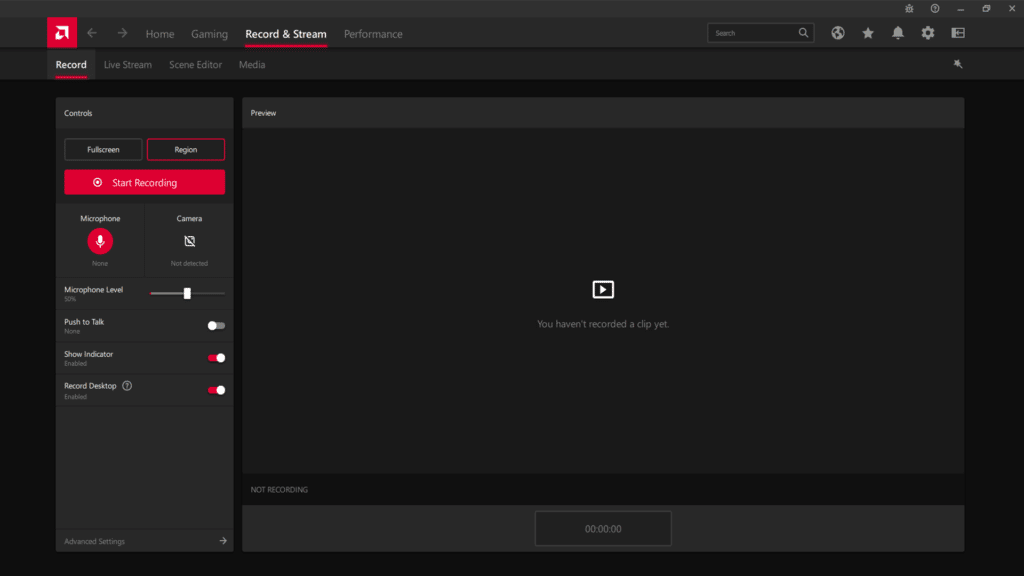Go back using the back arrow
Viewport: 1024px width, 576px height.
pyautogui.click(x=92, y=33)
